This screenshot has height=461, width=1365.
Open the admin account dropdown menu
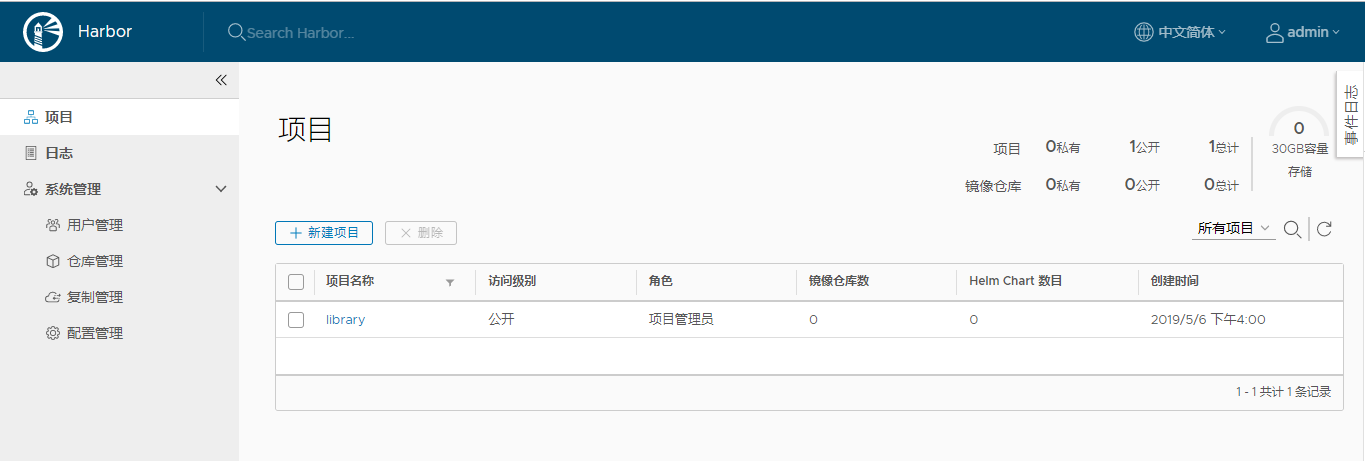(1312, 32)
